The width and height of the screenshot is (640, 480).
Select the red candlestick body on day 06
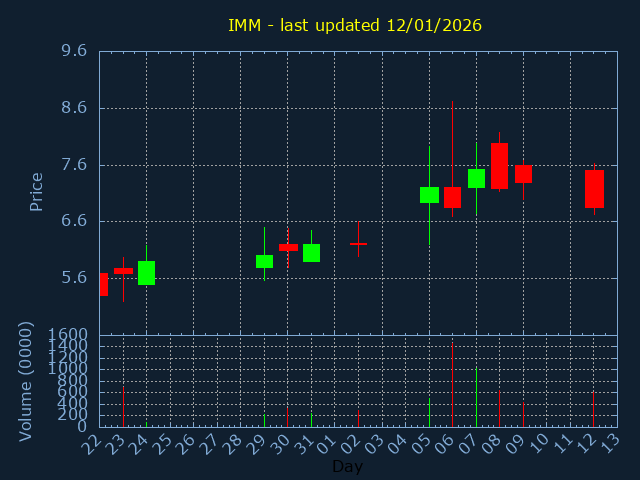452,197
